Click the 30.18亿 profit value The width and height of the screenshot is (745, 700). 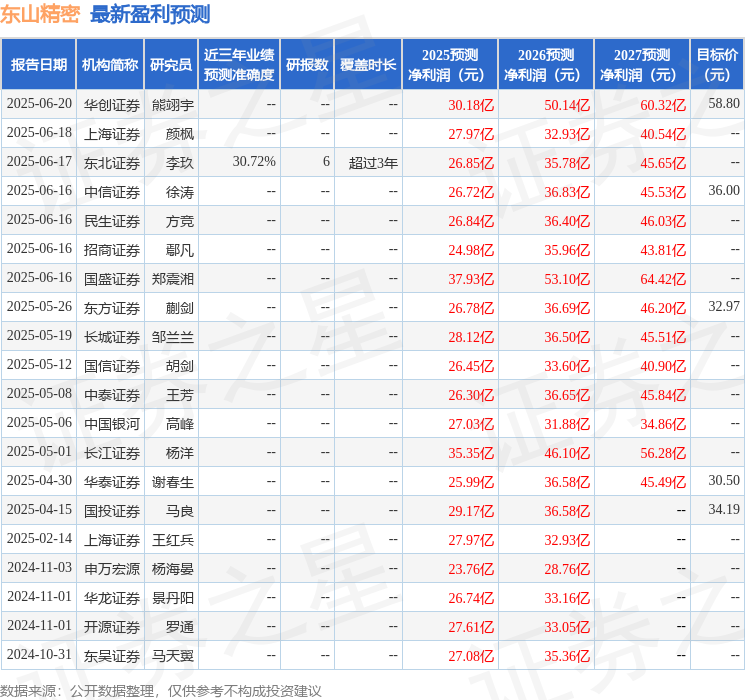tap(471, 105)
